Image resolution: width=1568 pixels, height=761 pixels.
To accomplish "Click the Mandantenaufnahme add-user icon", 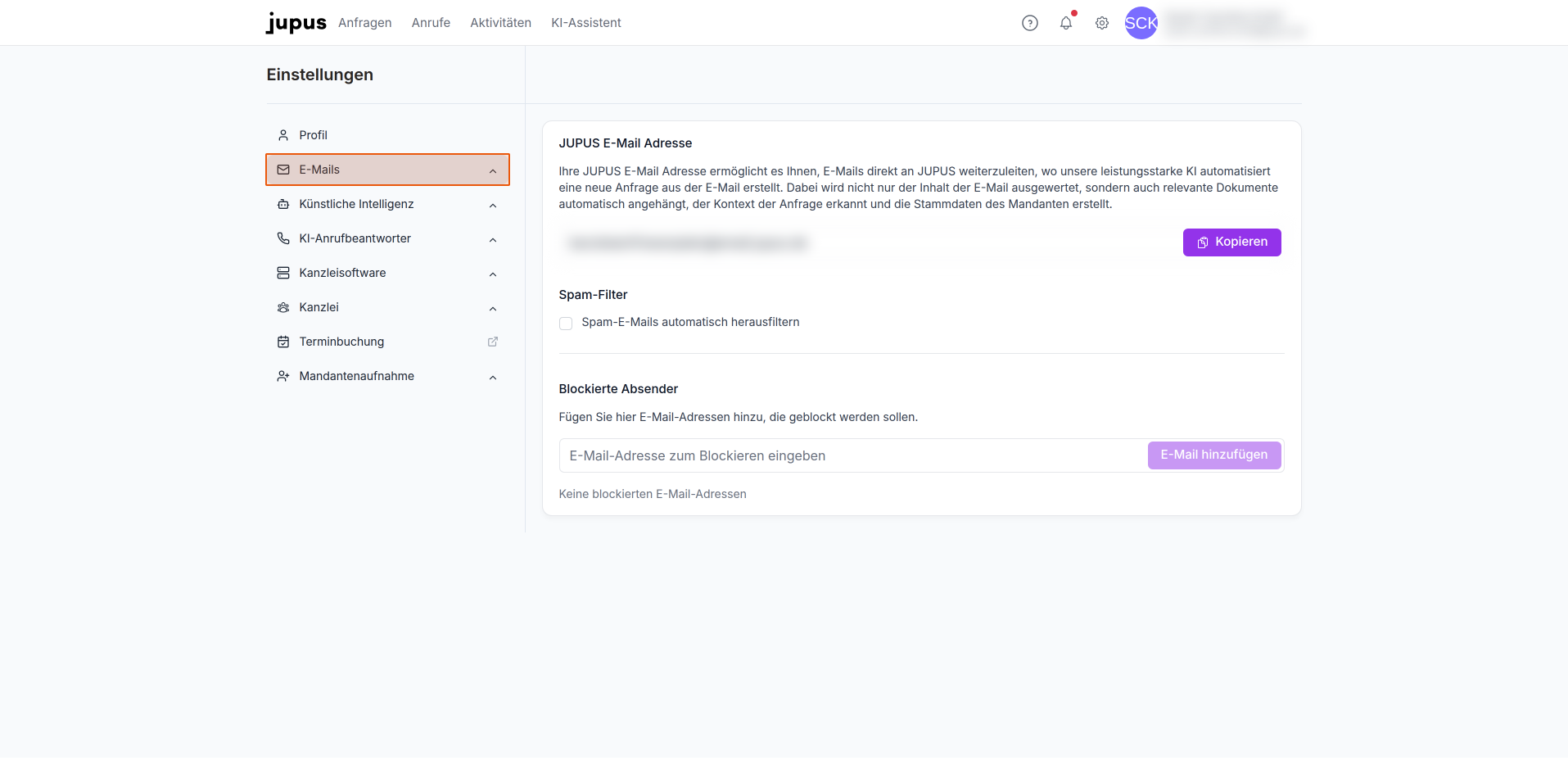I will click(x=283, y=376).
